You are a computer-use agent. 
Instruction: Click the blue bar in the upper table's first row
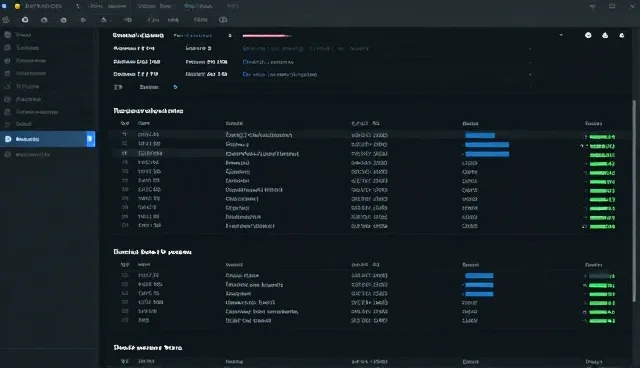tap(480, 135)
